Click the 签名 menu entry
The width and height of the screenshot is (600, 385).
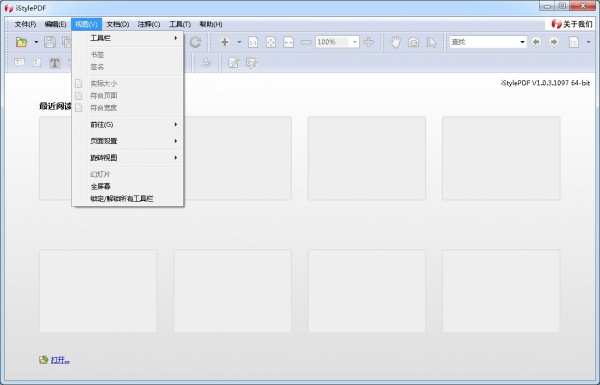pyautogui.click(x=128, y=67)
